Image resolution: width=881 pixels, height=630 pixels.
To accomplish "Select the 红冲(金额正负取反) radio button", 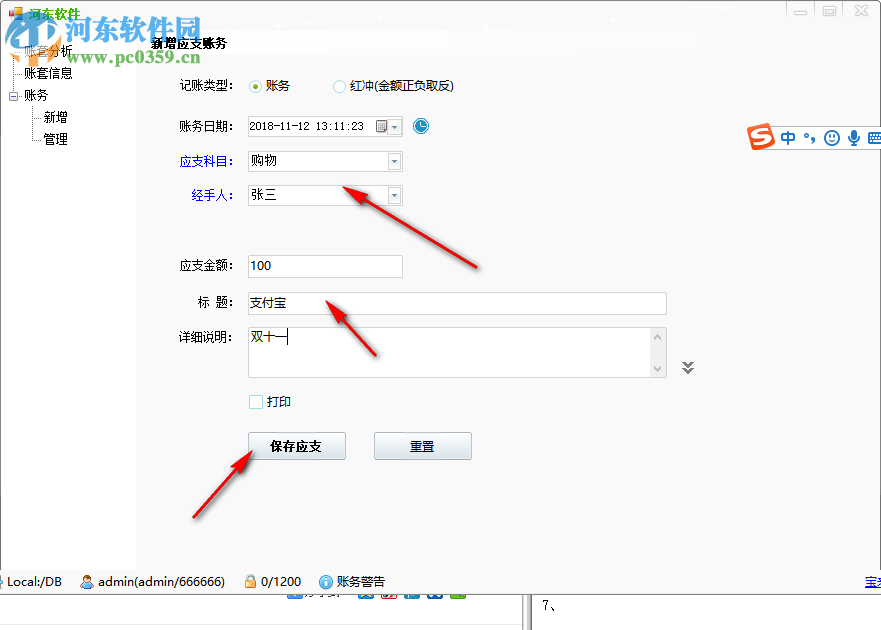I will tap(340, 86).
